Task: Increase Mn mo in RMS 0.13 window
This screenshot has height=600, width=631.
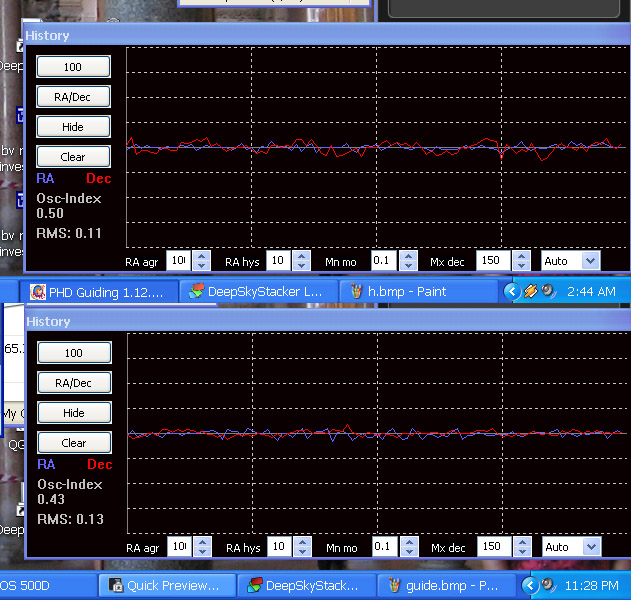Action: (409, 542)
